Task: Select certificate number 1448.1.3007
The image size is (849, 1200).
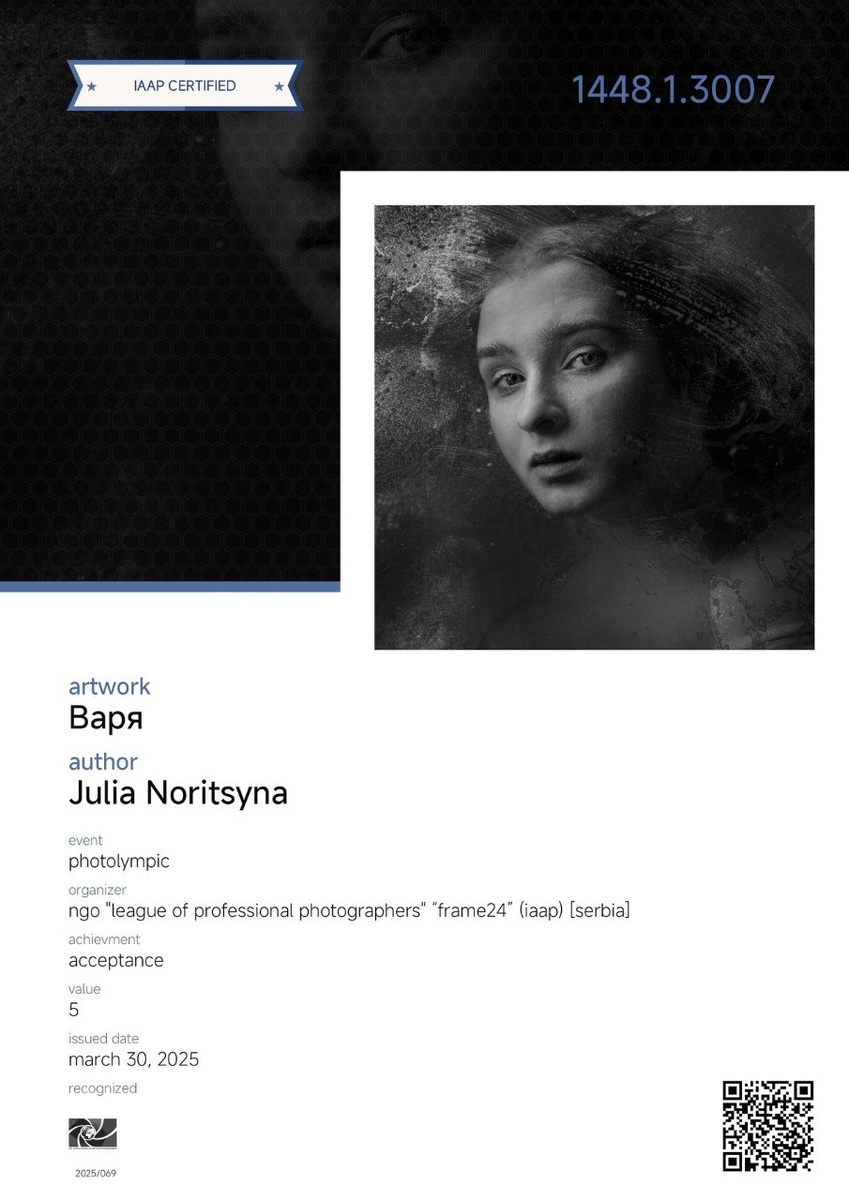Action: click(x=673, y=90)
